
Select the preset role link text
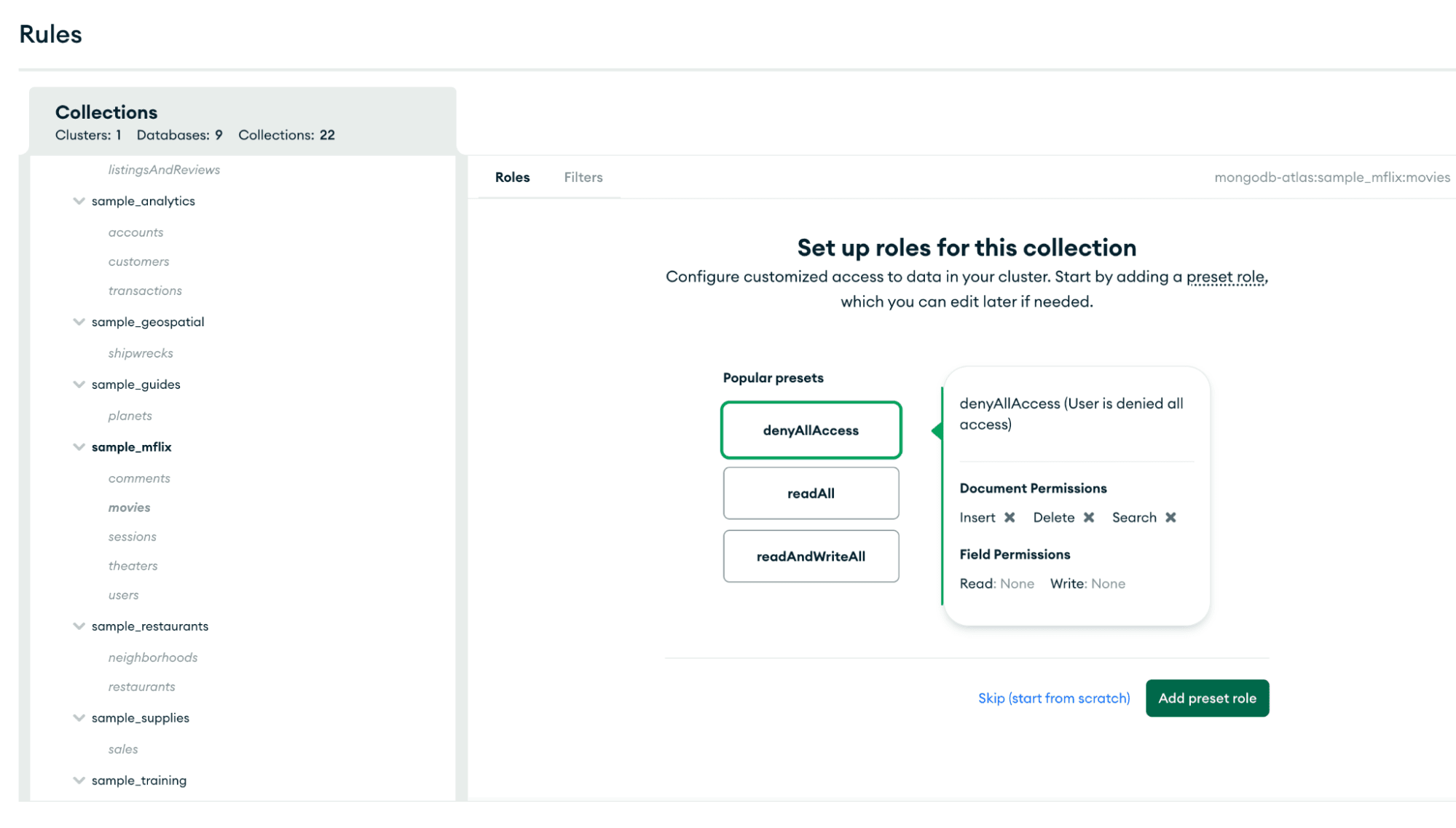coord(1222,276)
